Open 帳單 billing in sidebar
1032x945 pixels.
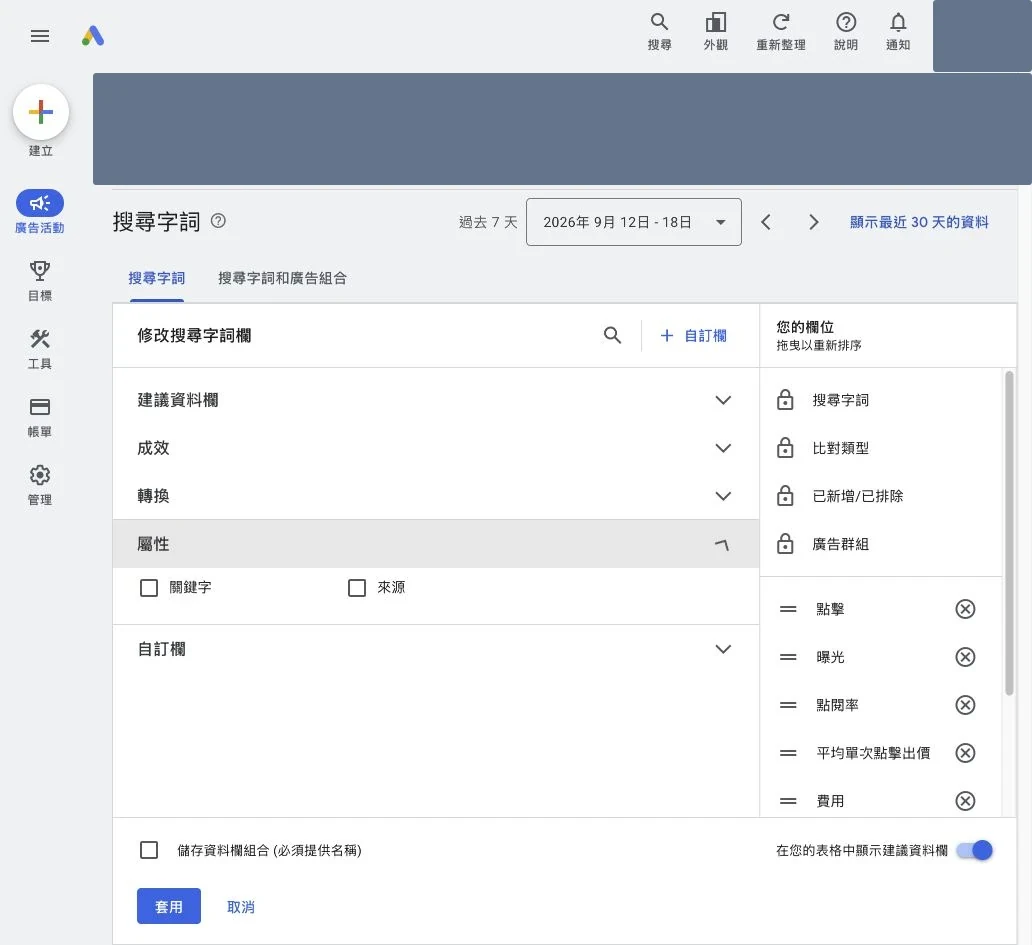(x=39, y=417)
